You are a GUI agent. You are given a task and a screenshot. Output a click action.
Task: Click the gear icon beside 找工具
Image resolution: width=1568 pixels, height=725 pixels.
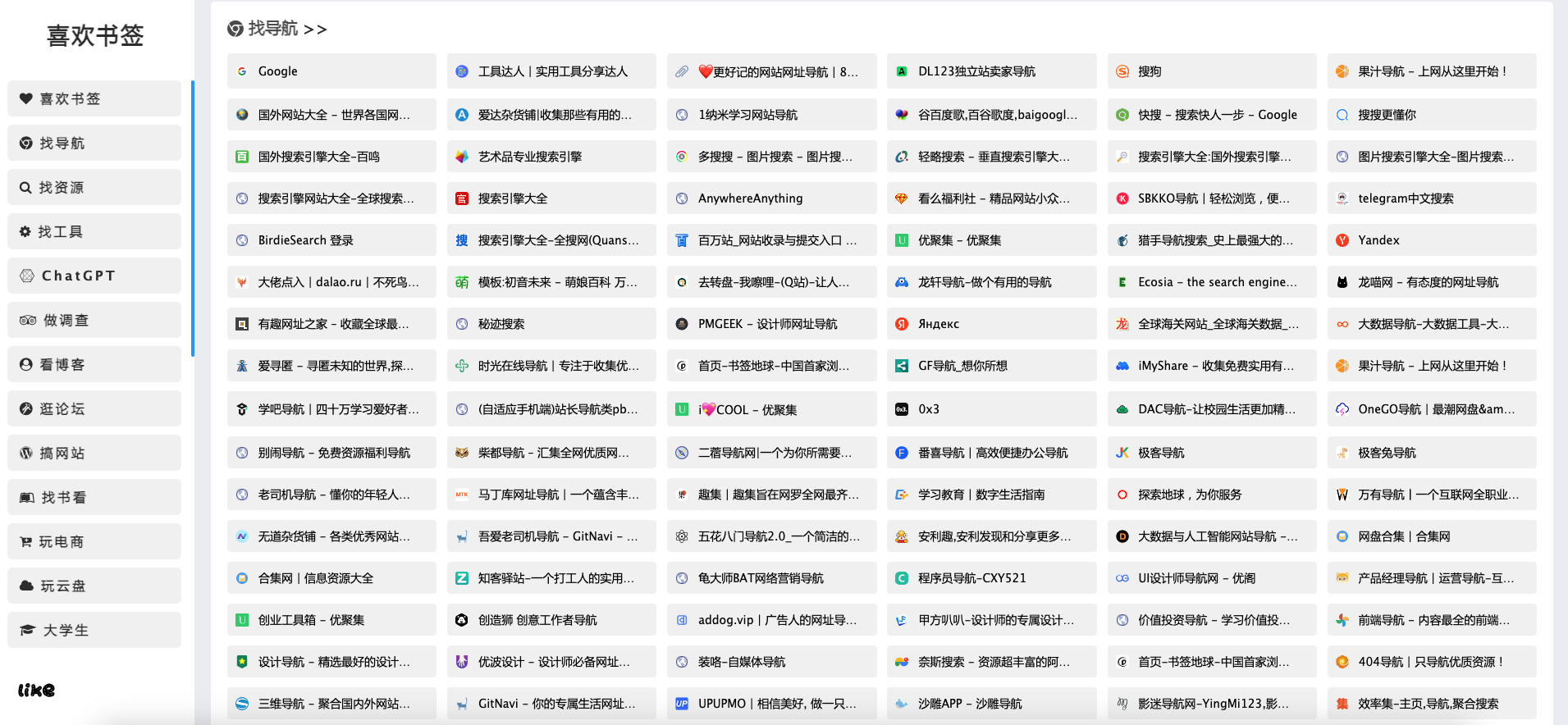25,231
